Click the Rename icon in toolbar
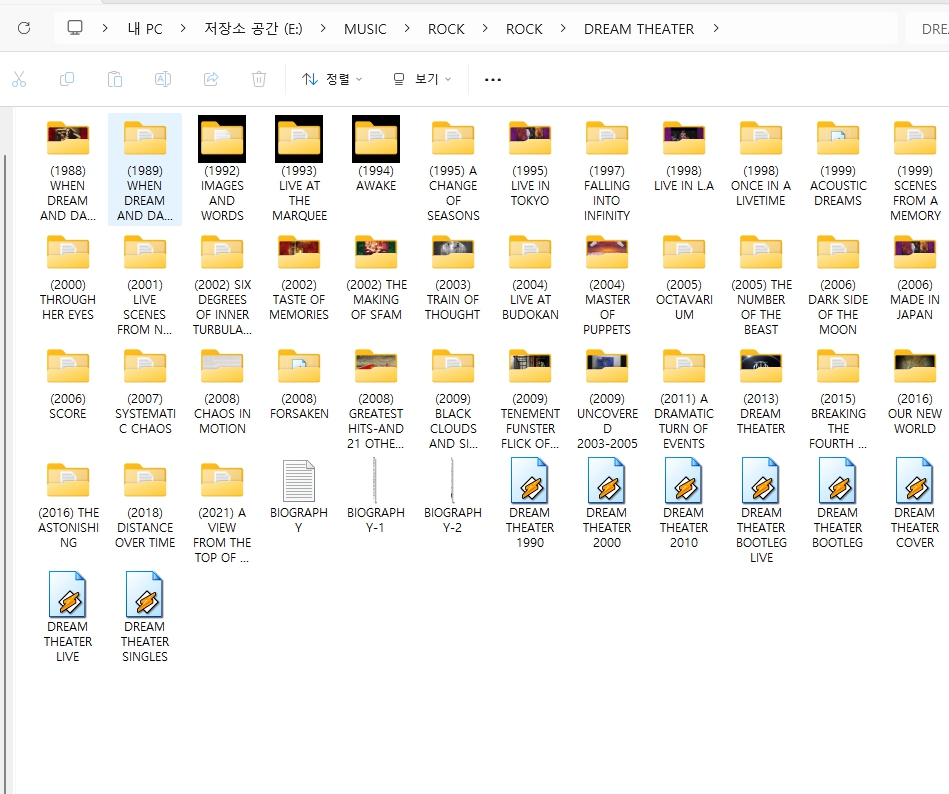The image size is (949, 794). pyautogui.click(x=162, y=79)
